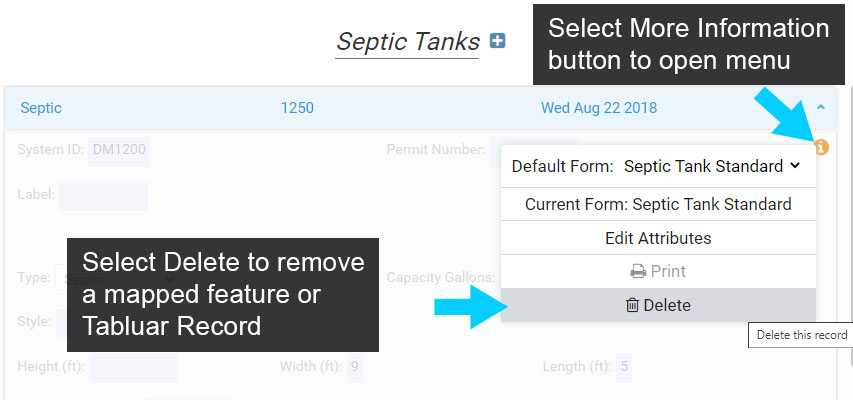Click the Style field in the form
This screenshot has width=853, height=400.
[x=62, y=322]
